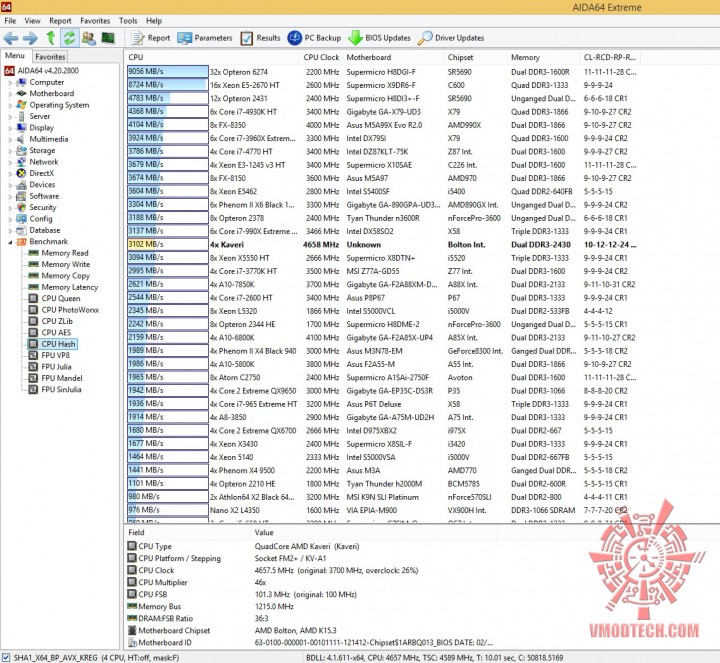The image size is (720, 663).
Task: Expand the Server tree node
Action: coord(10,117)
